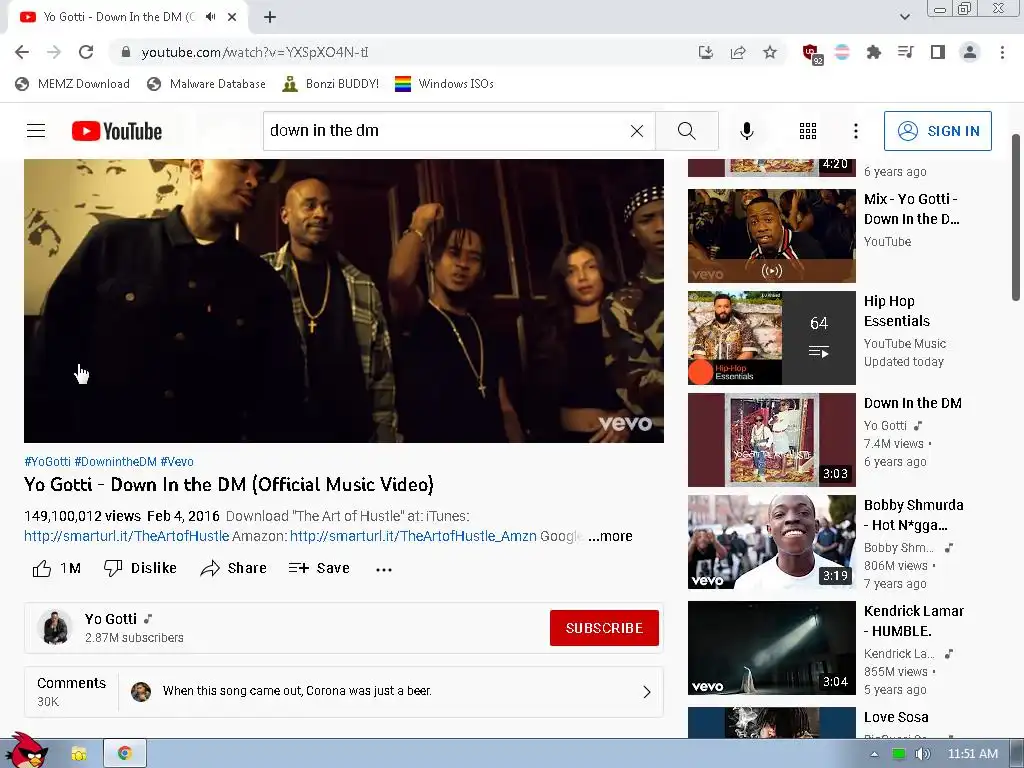Click the address bar URL

(x=255, y=52)
